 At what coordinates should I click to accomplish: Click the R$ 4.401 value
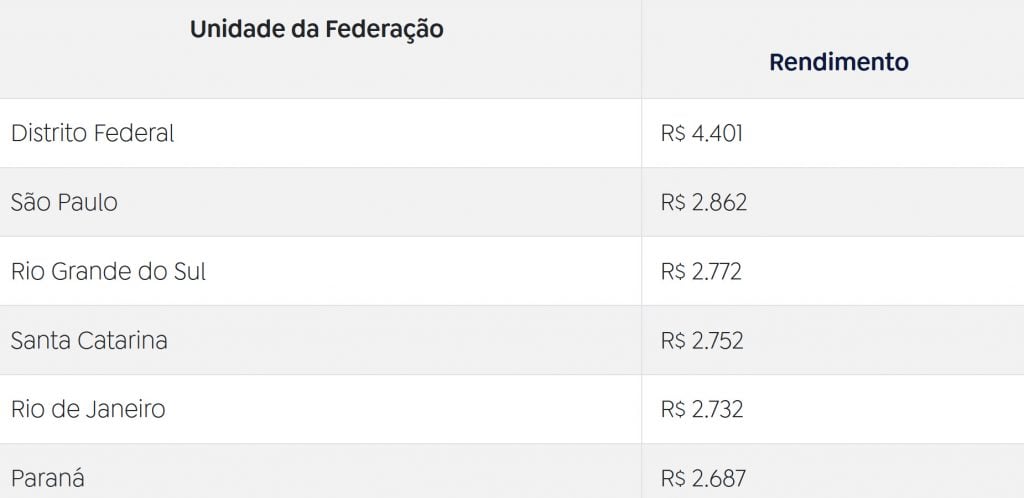click(702, 134)
